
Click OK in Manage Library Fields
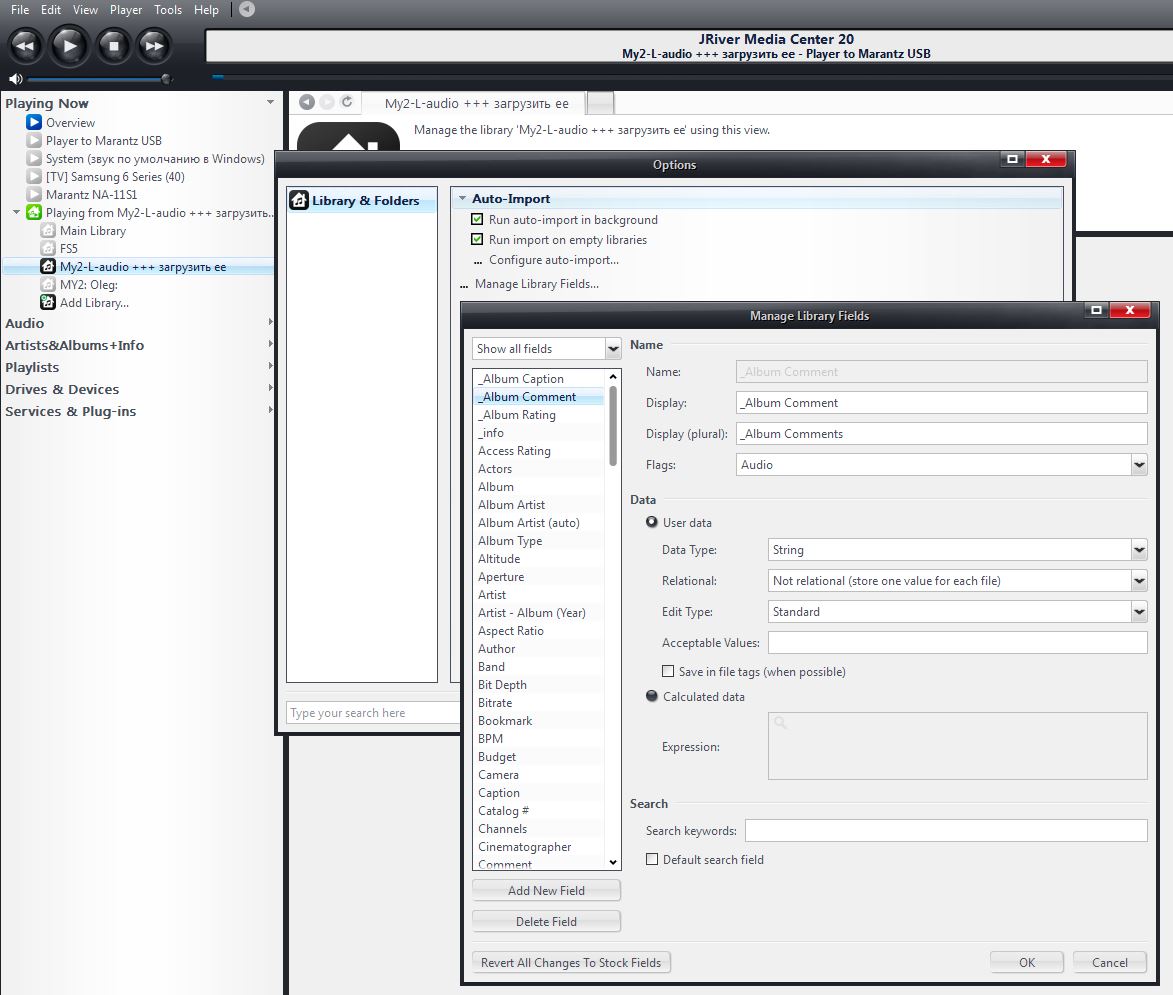(1026, 962)
